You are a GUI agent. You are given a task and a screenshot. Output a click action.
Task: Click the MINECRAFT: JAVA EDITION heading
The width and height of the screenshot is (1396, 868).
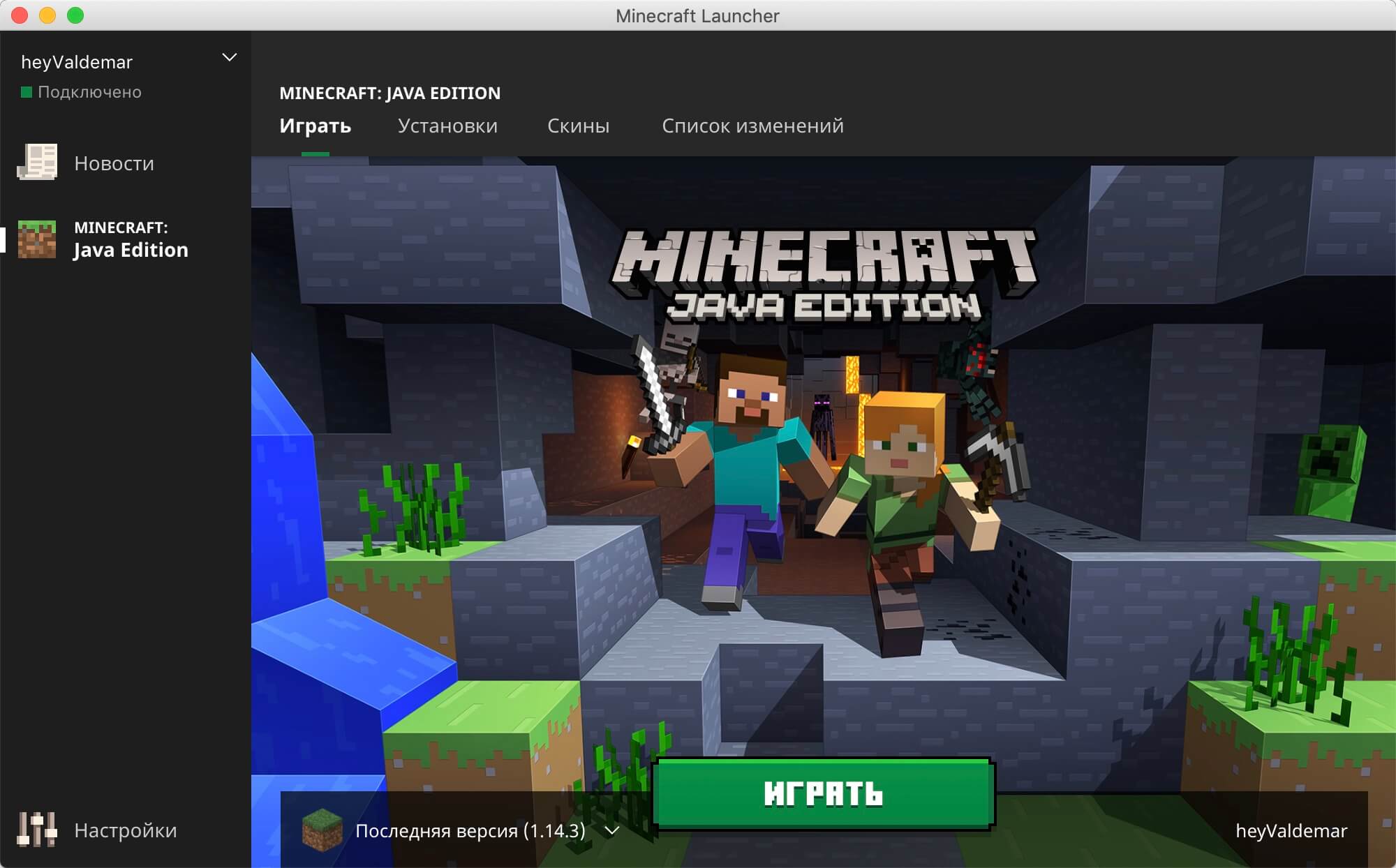pos(389,93)
